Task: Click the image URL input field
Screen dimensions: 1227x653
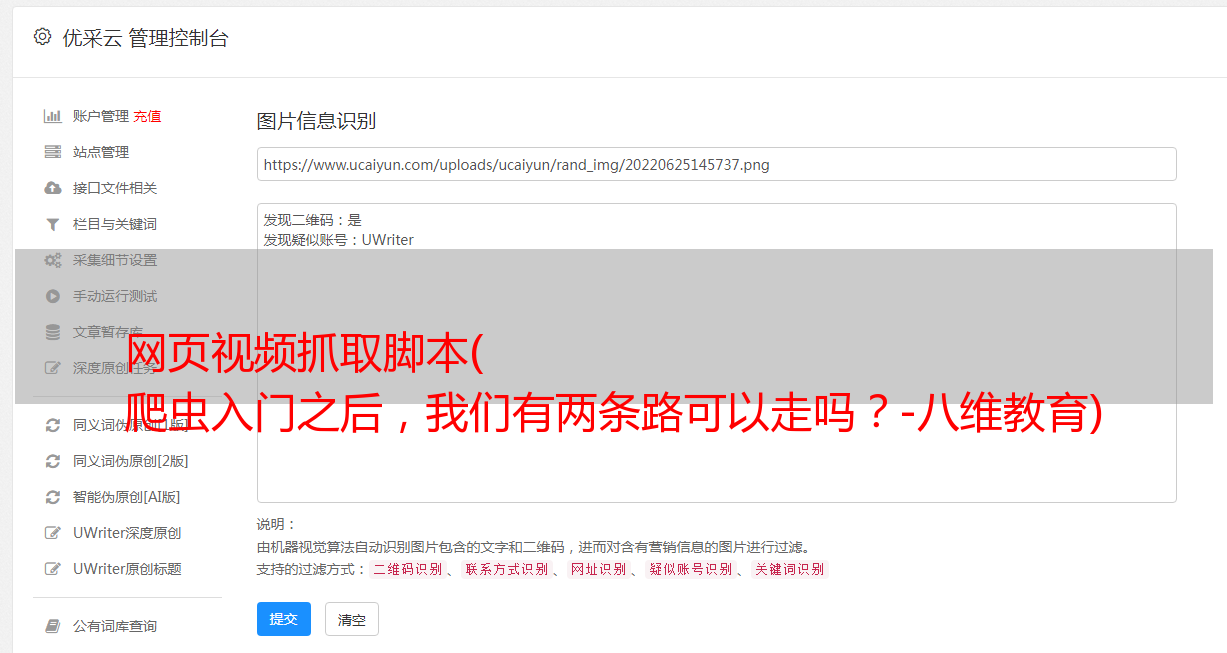Action: (716, 164)
